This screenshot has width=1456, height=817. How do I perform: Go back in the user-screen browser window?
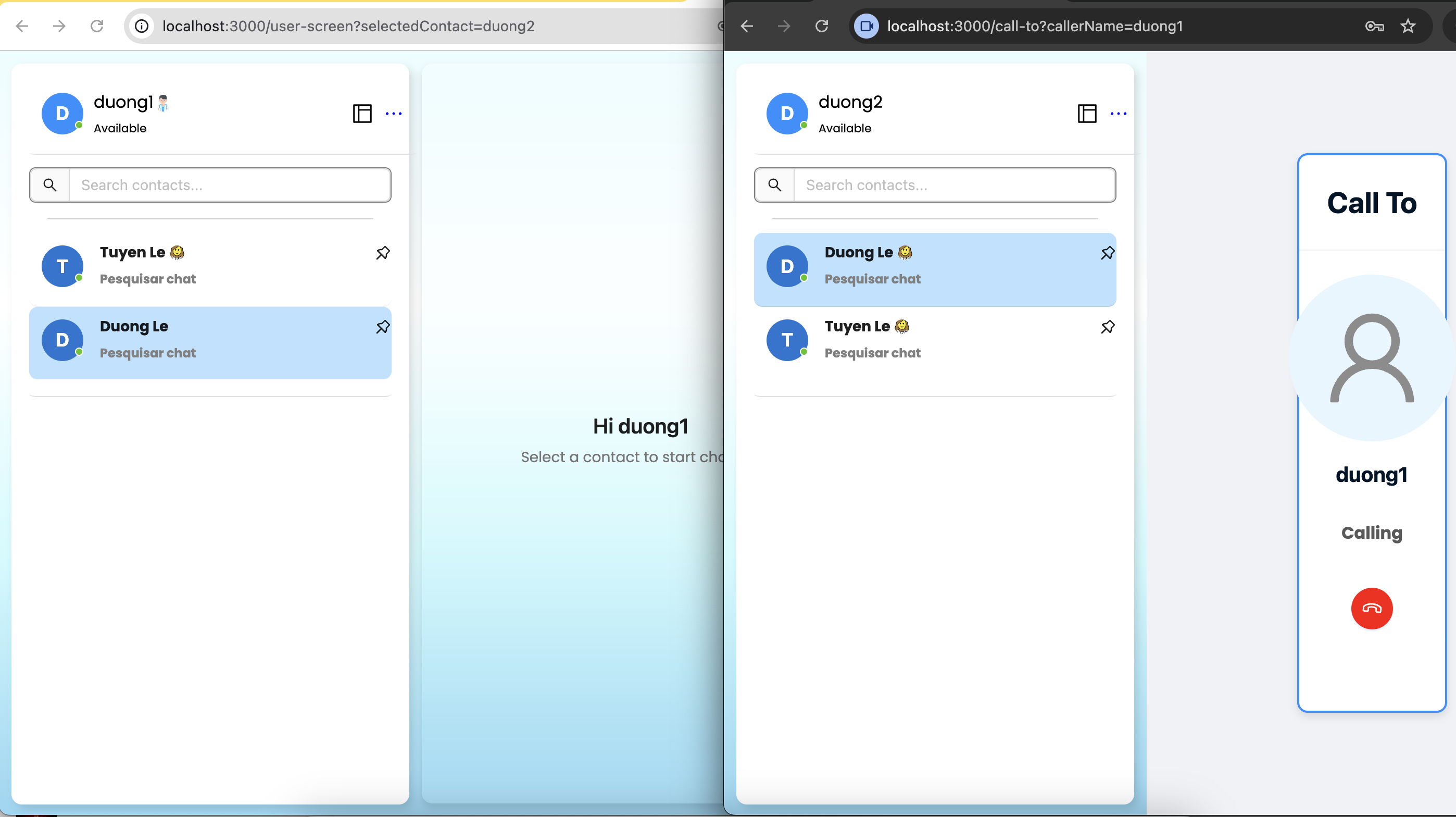coord(22,26)
